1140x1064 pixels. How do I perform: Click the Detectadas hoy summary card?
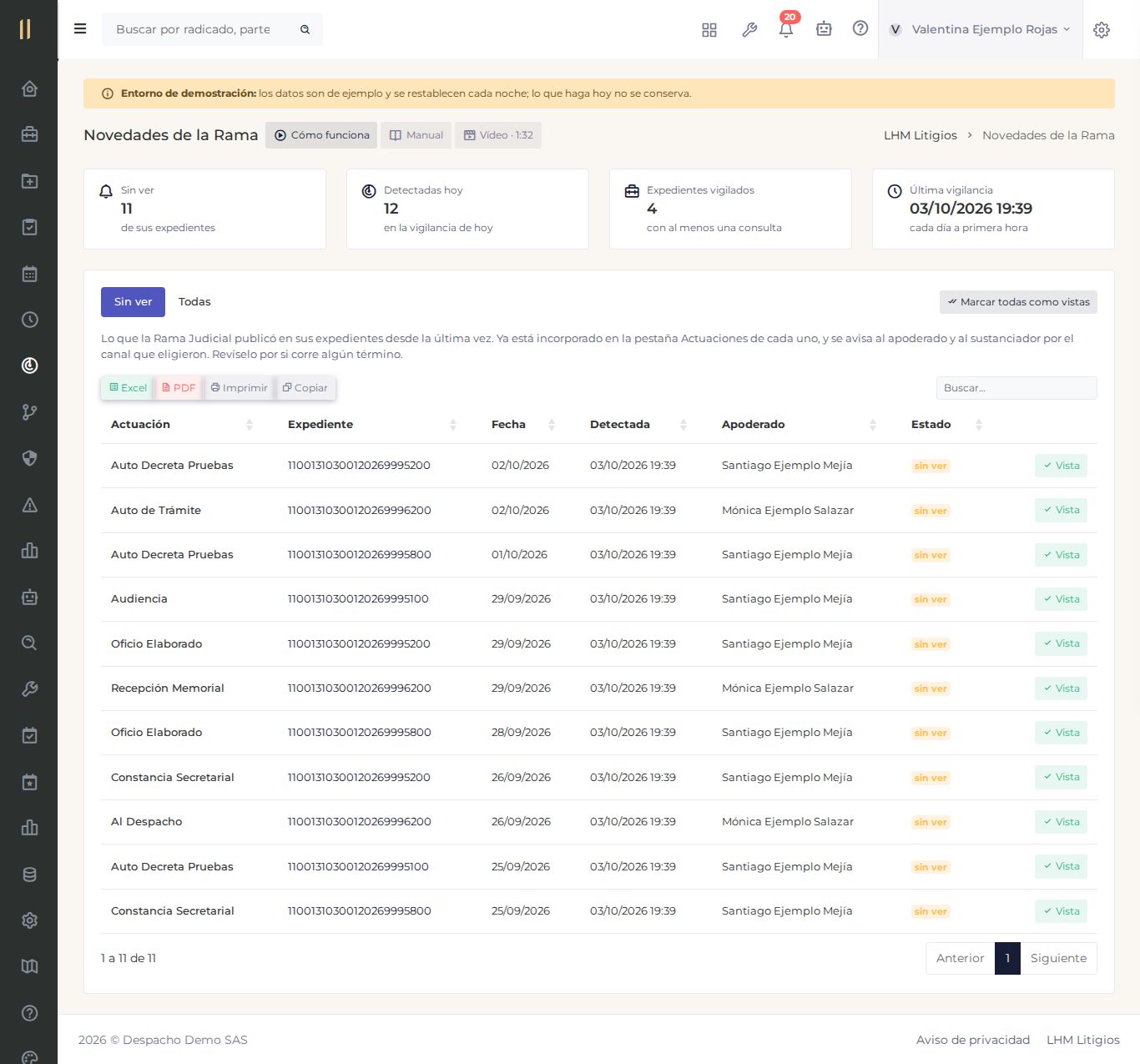pos(467,209)
